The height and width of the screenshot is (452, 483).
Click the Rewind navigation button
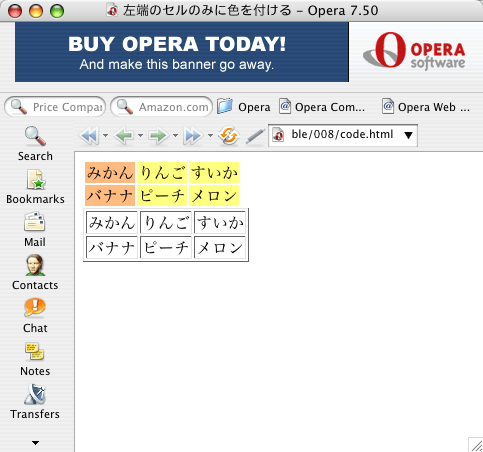89,136
